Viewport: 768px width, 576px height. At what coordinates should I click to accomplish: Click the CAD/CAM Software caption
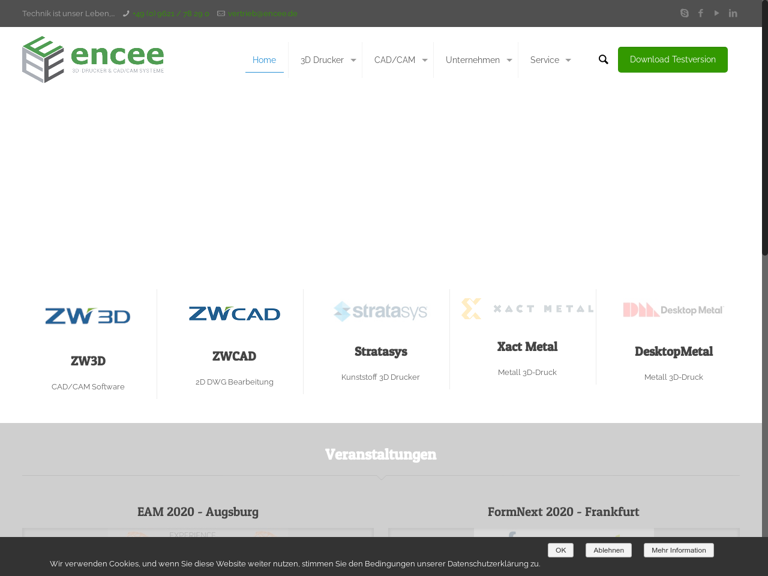pos(88,386)
